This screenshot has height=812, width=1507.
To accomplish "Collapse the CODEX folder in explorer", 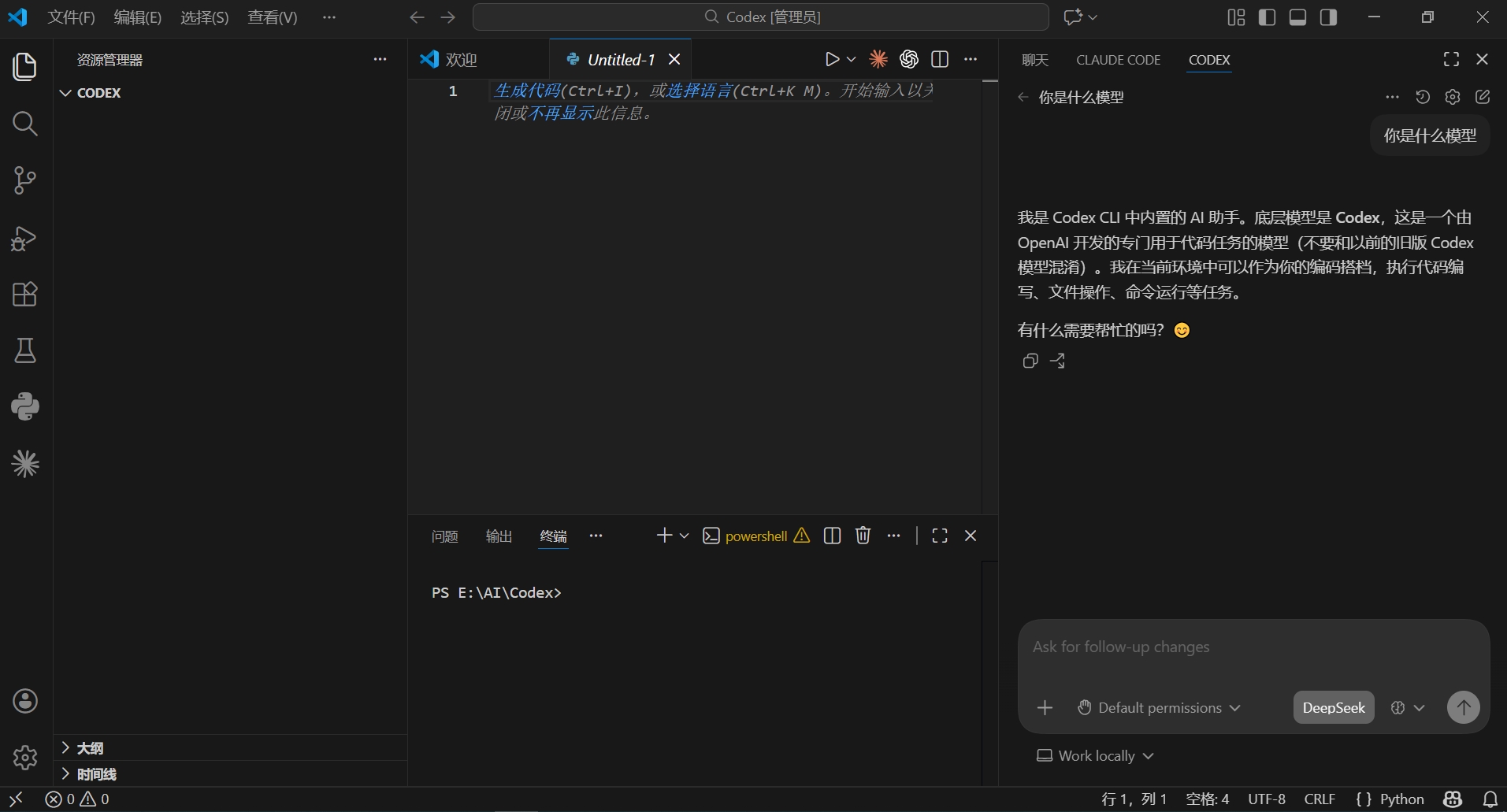I will click(x=66, y=93).
